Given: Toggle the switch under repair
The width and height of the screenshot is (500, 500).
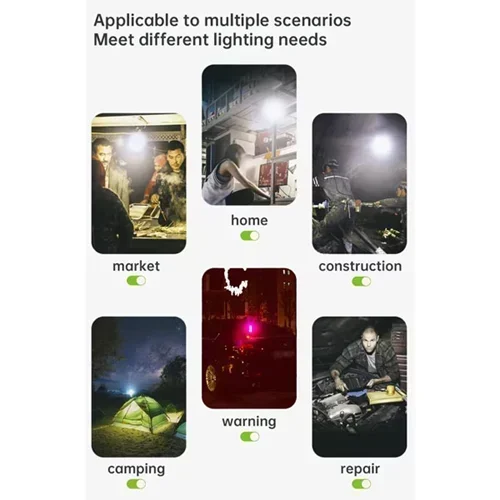Looking at the screenshot, I should tap(361, 484).
